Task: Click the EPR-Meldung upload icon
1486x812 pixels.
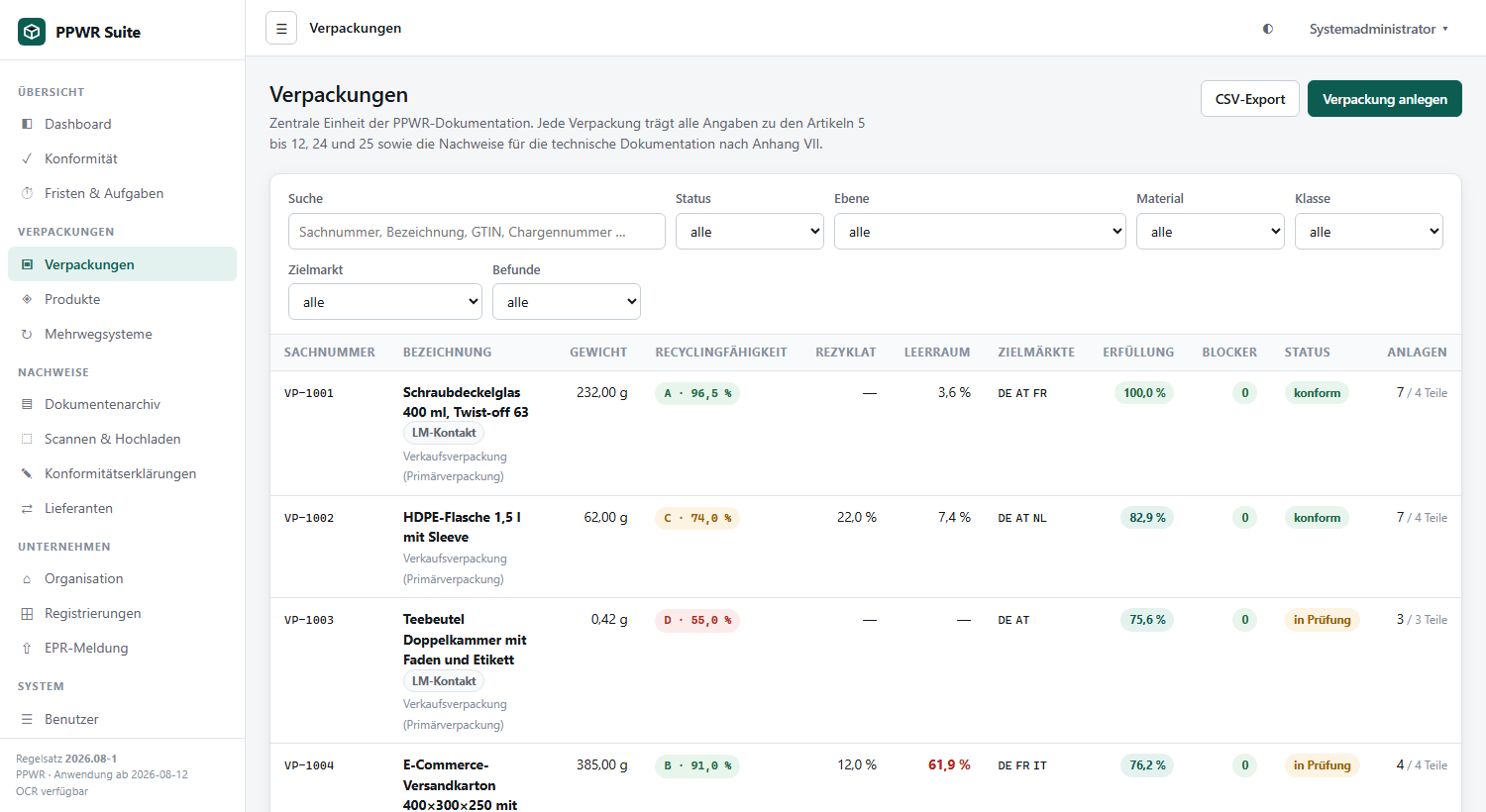Action: [x=27, y=648]
